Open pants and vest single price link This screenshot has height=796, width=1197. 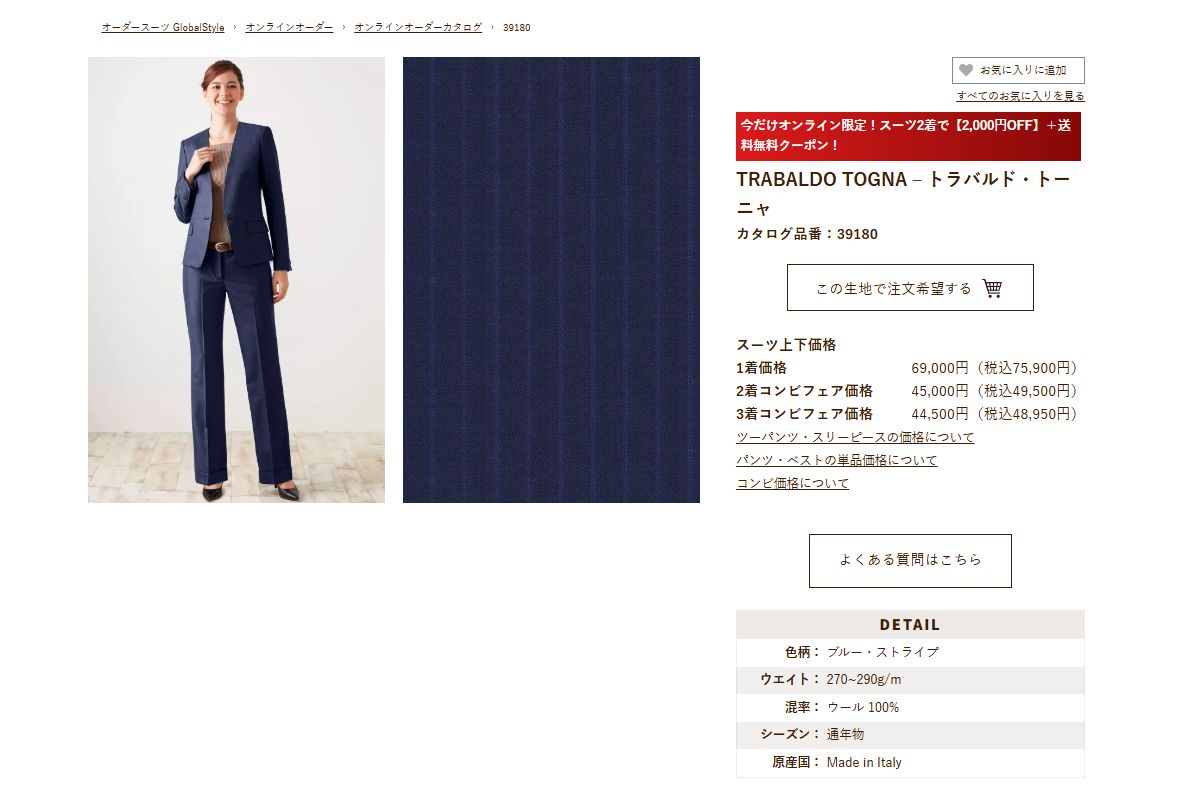point(836,460)
